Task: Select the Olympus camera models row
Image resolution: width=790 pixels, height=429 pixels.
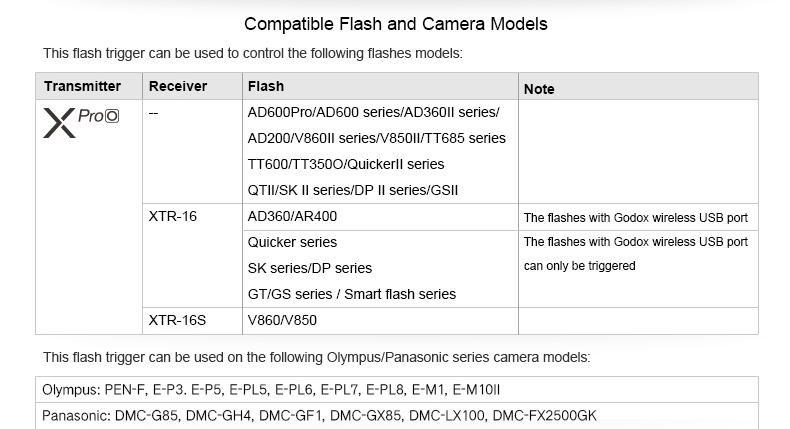Action: 397,390
